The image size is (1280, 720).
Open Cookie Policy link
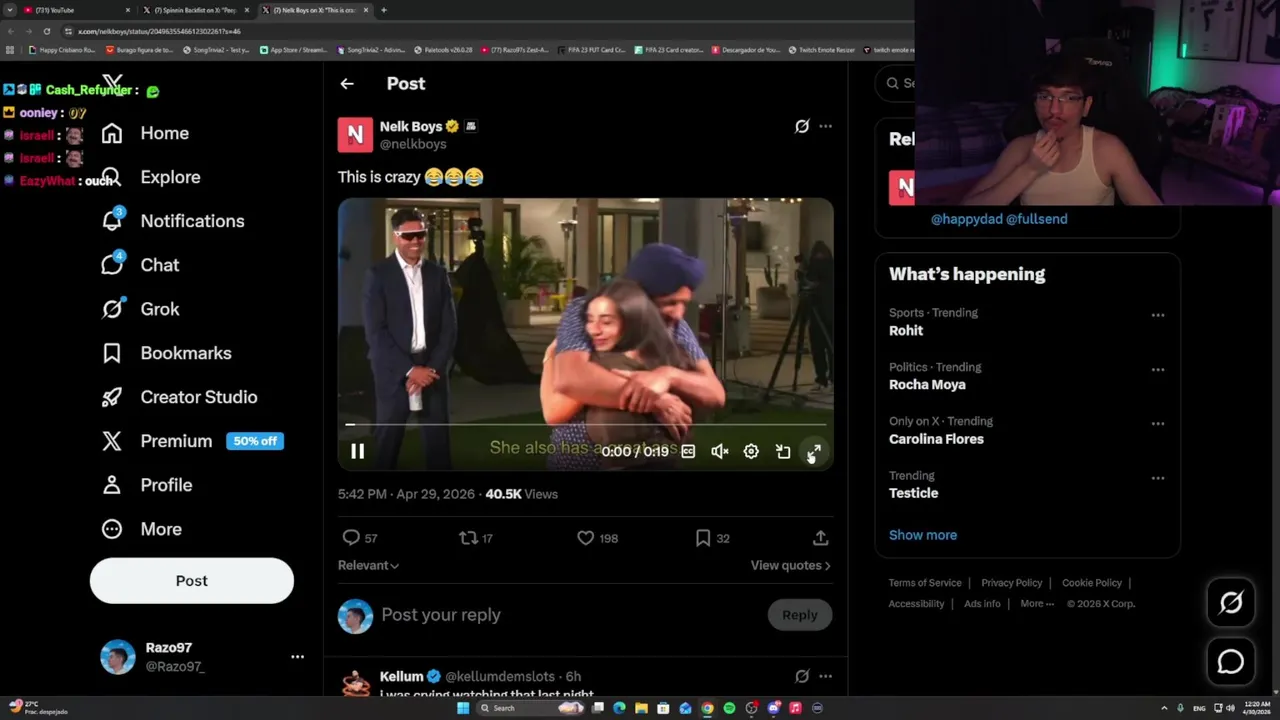[1092, 583]
